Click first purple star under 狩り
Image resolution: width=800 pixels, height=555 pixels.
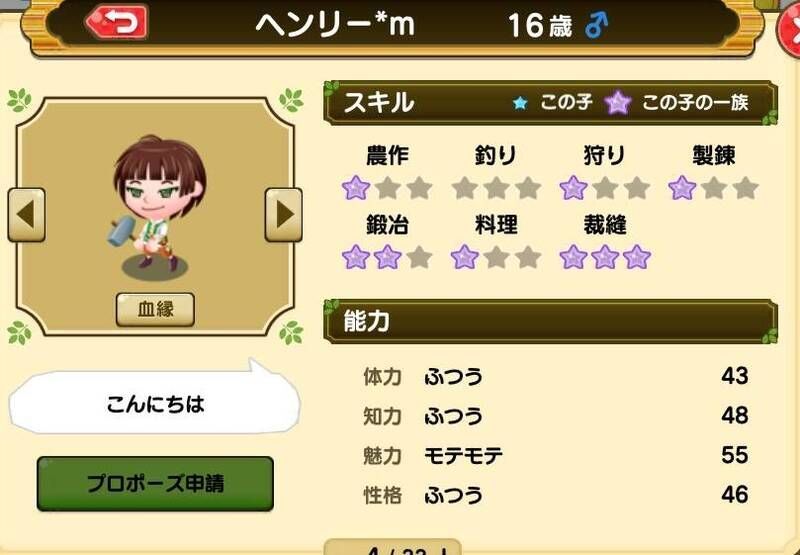click(x=573, y=188)
